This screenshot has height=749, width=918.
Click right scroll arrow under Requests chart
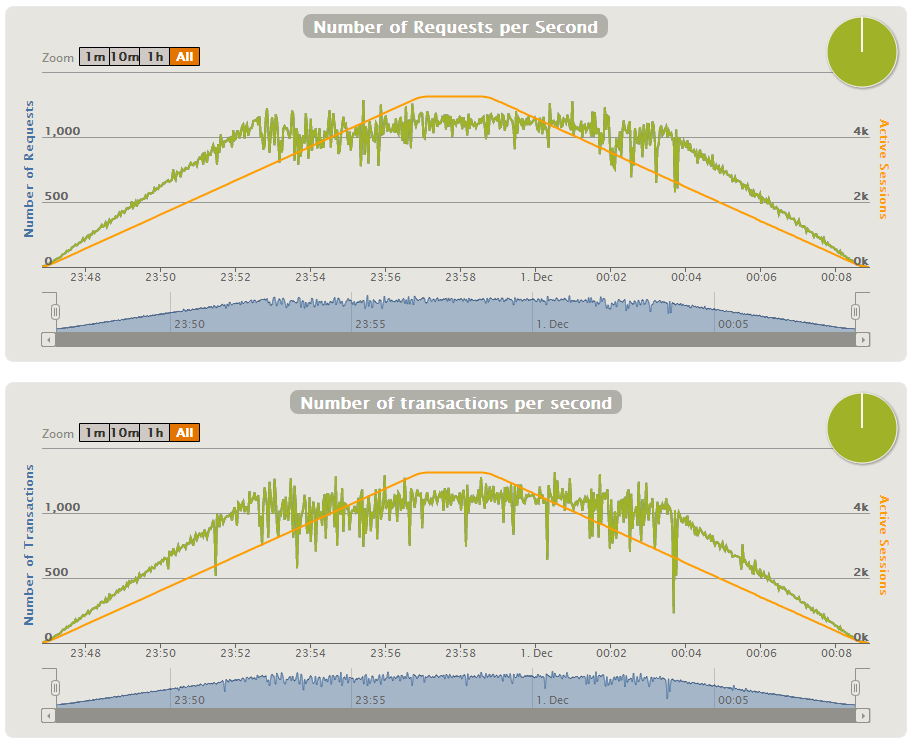click(863, 340)
